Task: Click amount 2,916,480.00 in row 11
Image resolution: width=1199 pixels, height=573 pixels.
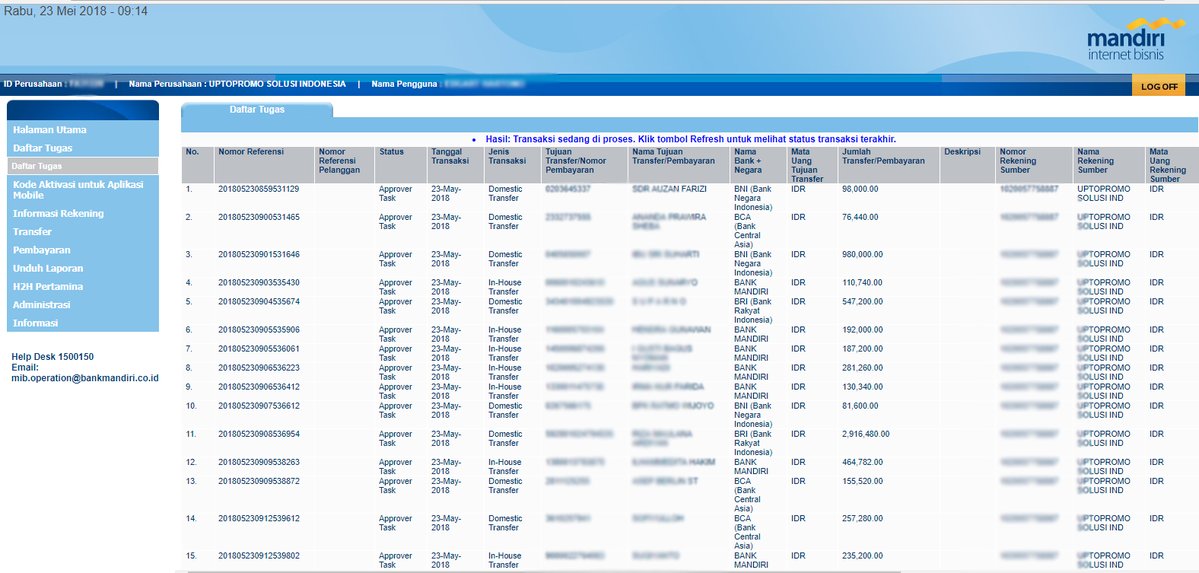Action: 866,434
